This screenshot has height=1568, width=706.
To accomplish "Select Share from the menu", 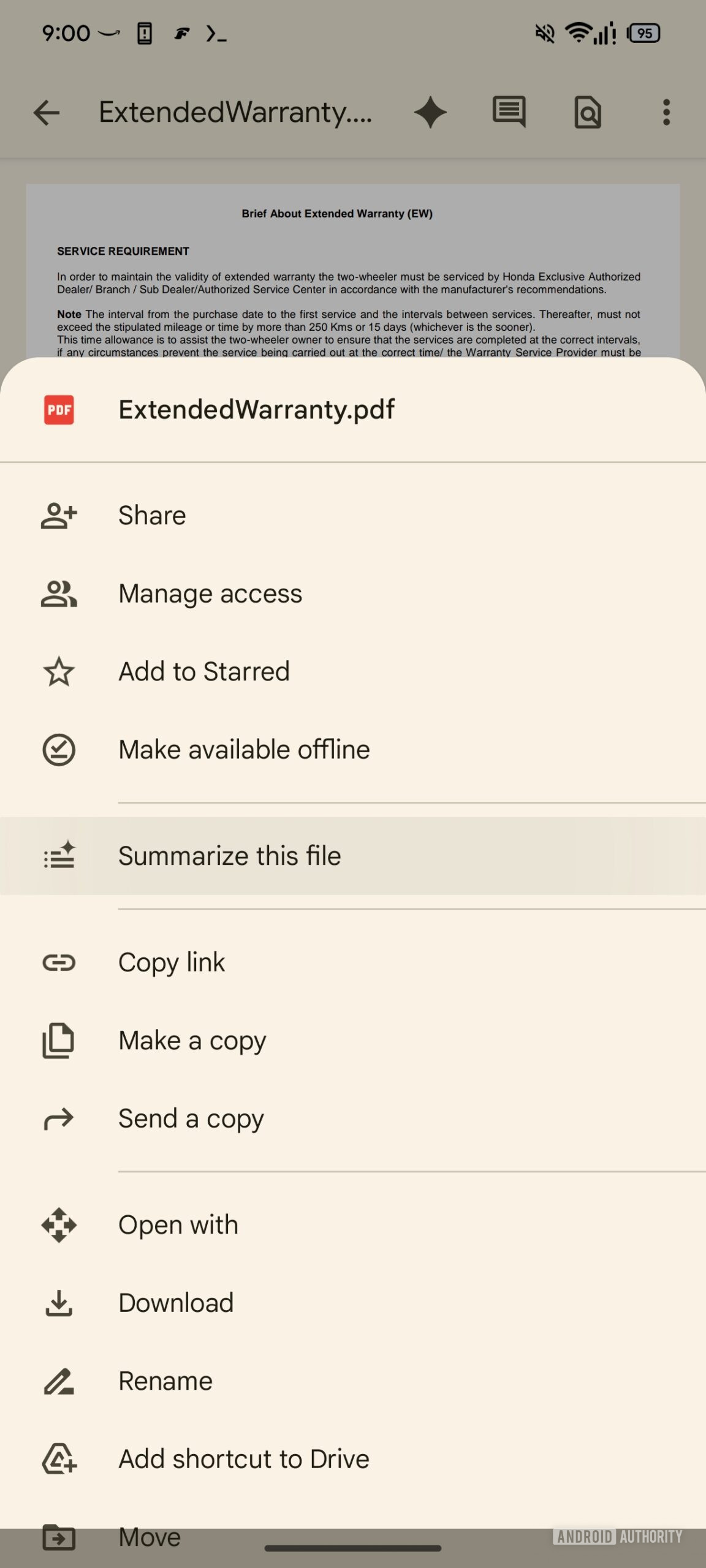I will pos(152,515).
